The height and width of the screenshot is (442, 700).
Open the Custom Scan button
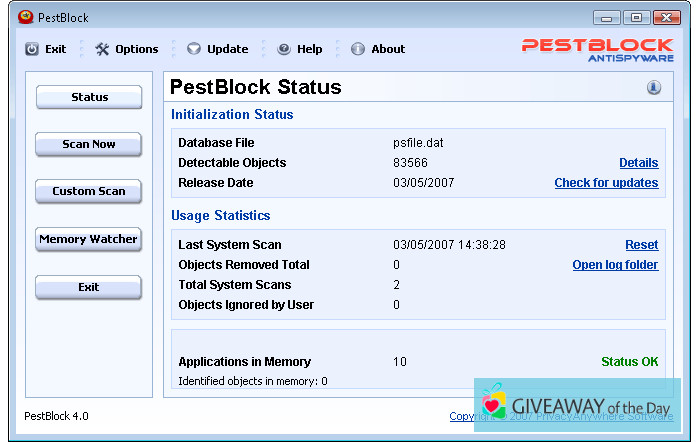pos(89,191)
